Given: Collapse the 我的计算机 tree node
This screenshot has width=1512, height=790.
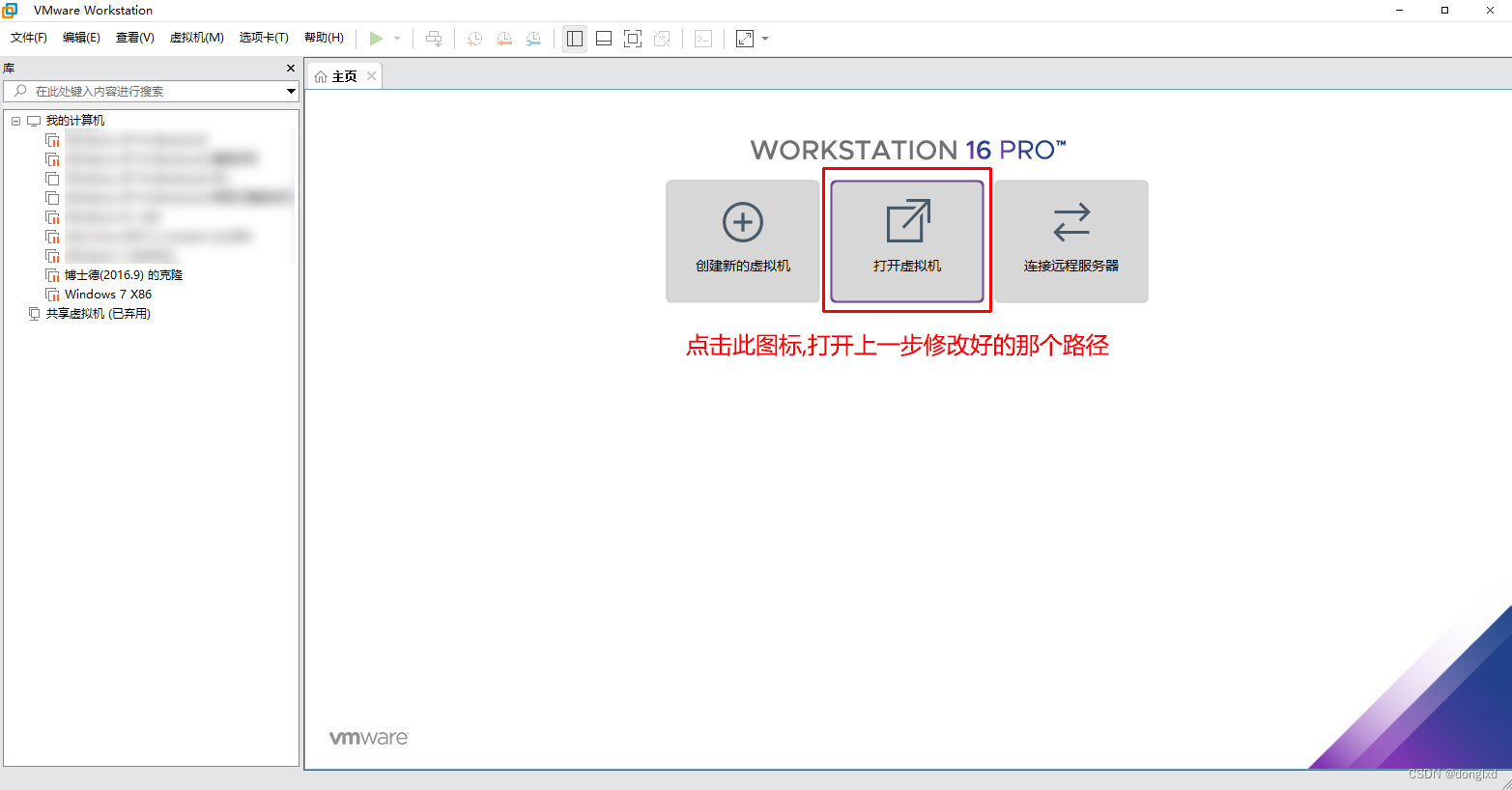Looking at the screenshot, I should [14, 120].
